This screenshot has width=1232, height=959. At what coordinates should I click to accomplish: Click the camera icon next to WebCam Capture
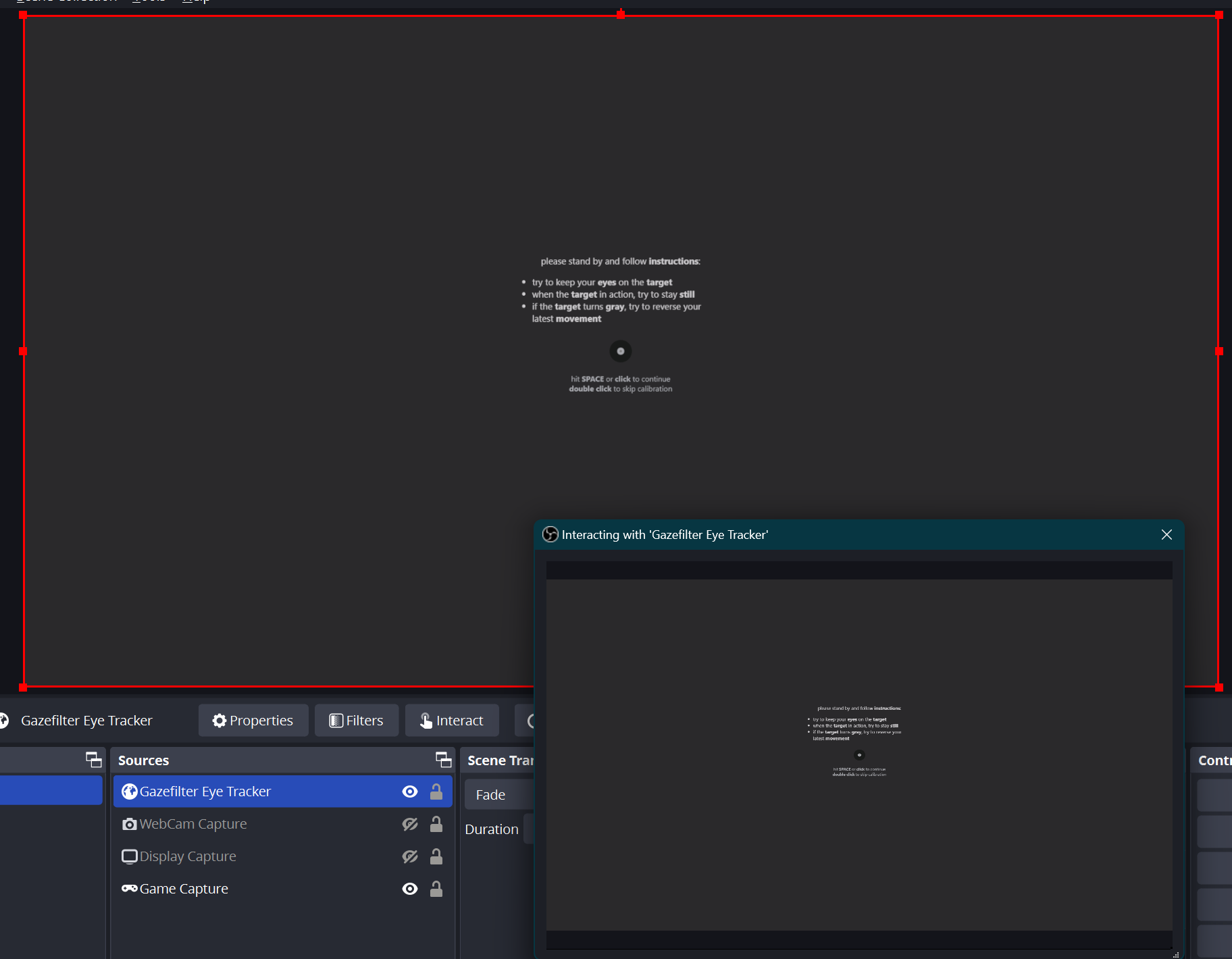tap(130, 824)
